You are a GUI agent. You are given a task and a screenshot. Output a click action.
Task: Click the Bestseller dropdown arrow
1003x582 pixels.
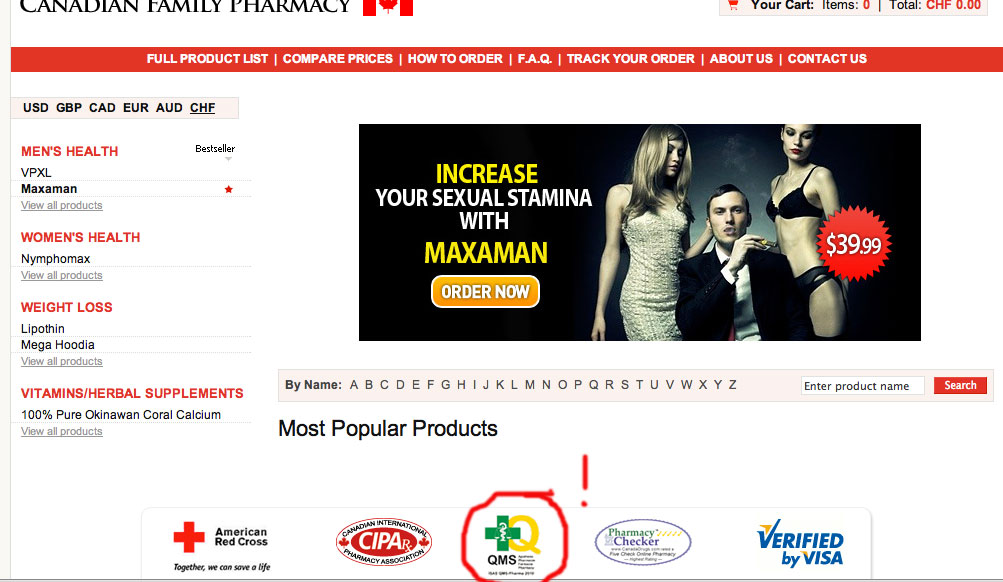[228, 159]
